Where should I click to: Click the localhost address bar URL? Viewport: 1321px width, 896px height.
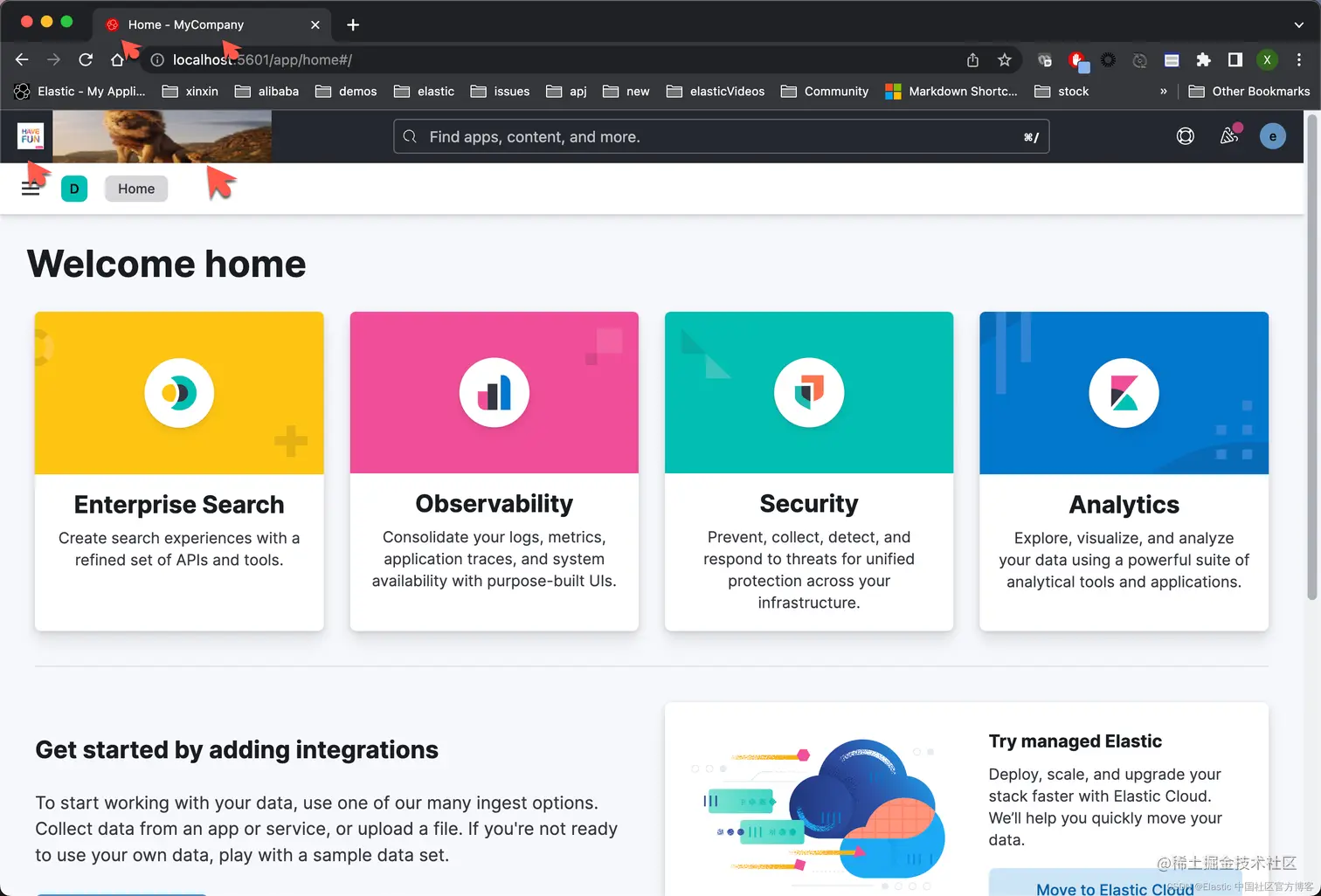[x=262, y=59]
